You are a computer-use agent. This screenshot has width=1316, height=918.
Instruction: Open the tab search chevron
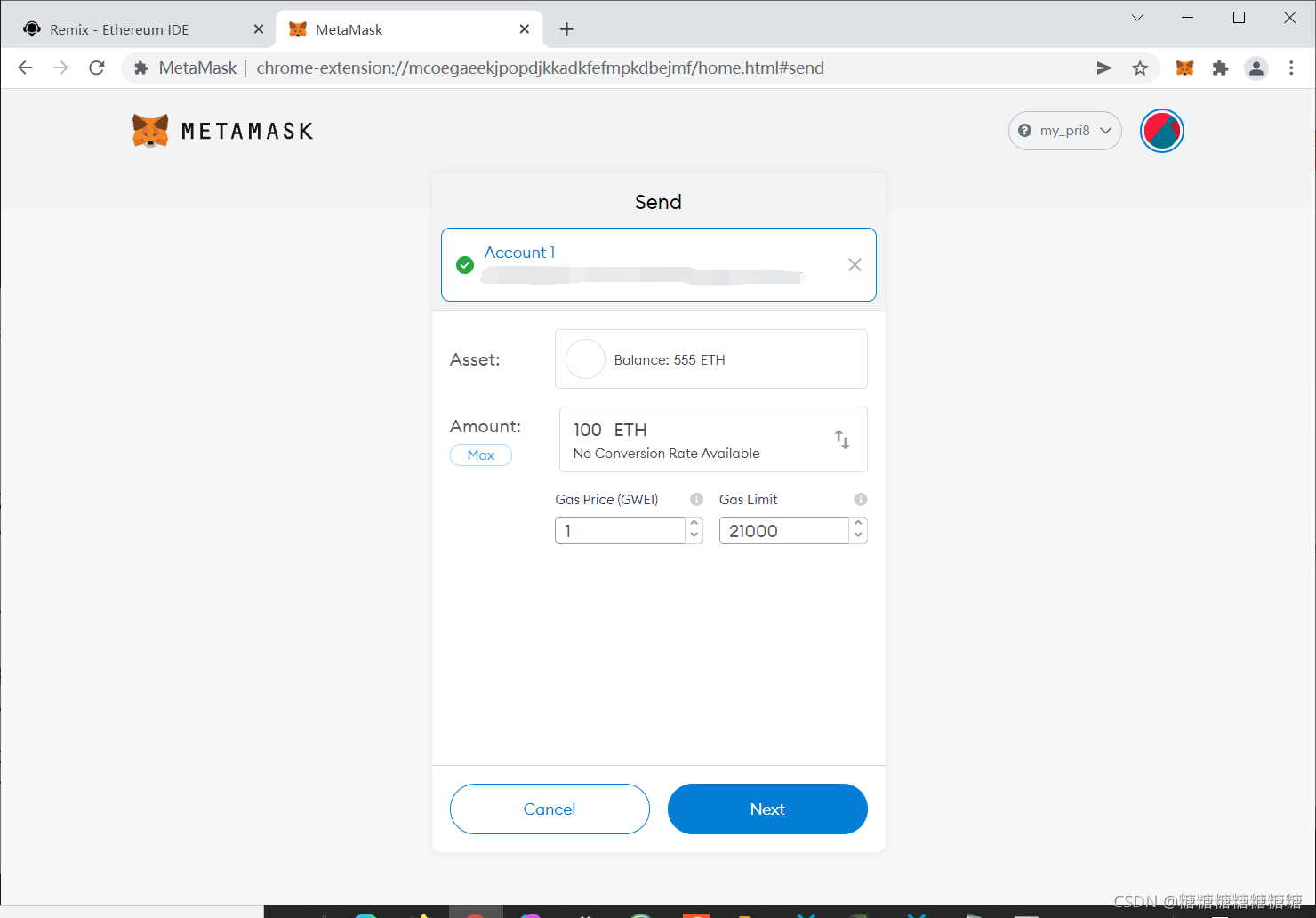coord(1137,18)
